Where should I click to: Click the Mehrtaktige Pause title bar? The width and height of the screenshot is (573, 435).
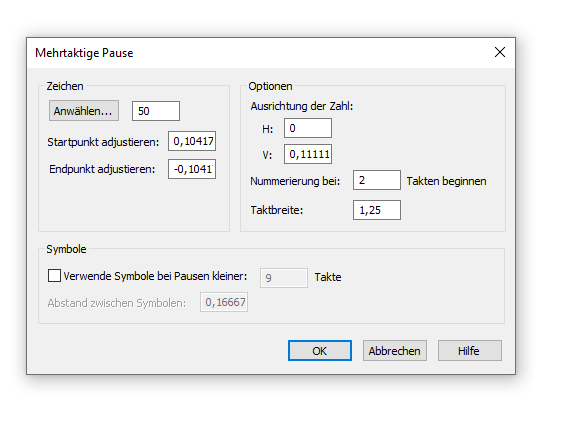coord(256,53)
